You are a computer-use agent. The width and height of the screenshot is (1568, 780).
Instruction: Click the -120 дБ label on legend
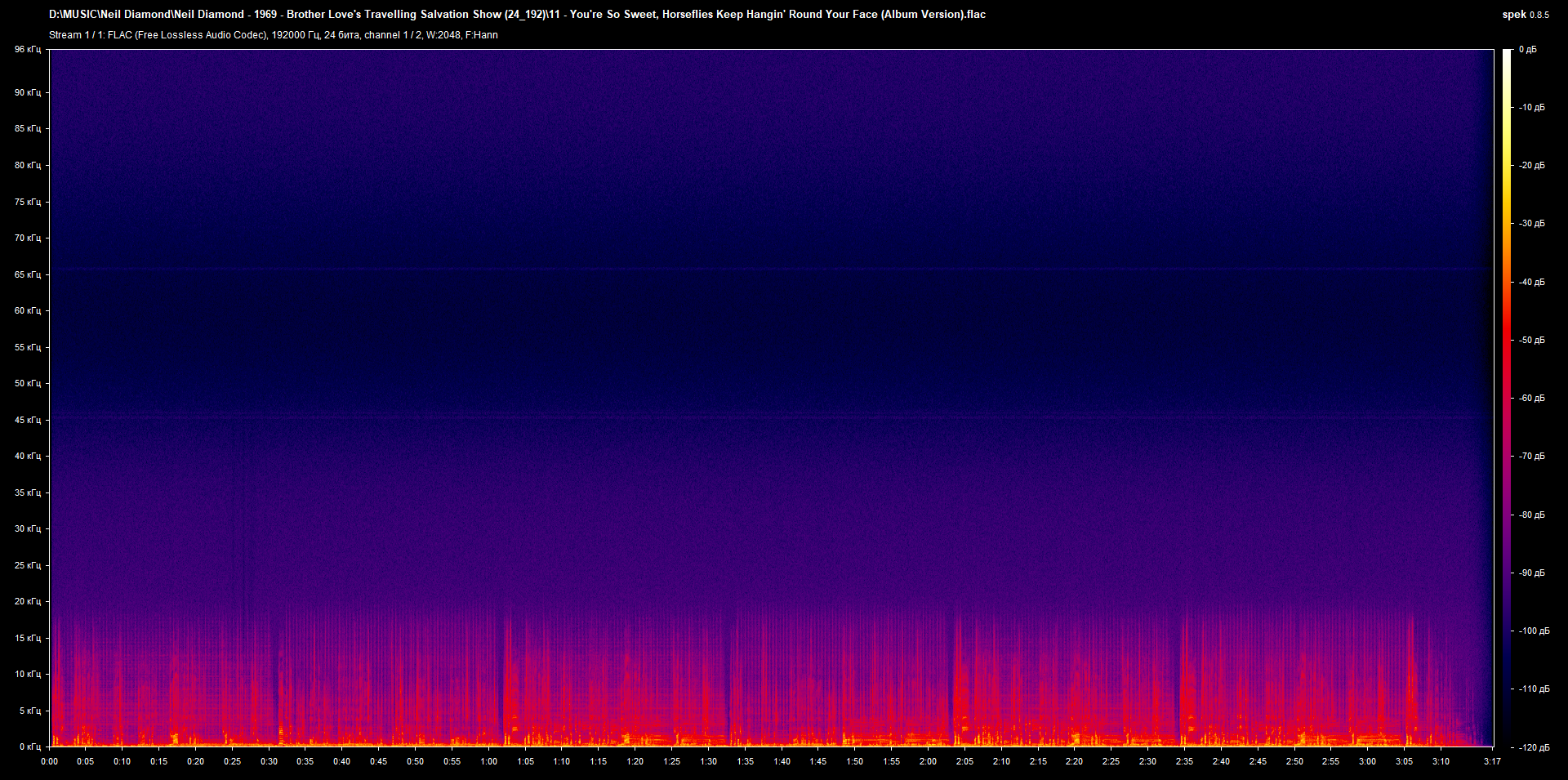tap(1533, 746)
